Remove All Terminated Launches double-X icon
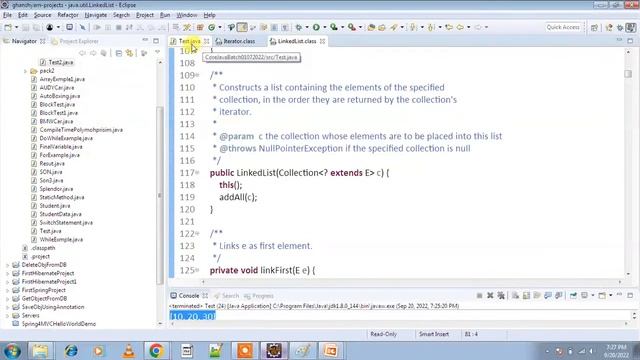The height and width of the screenshot is (360, 640). (501, 296)
